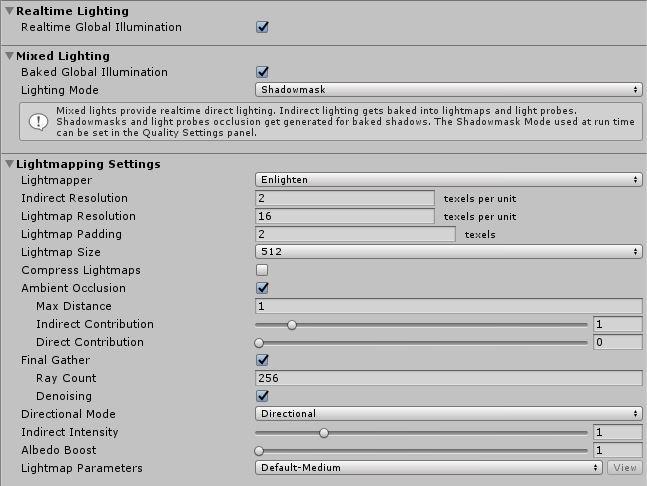647x486 pixels.
Task: Open the Lightmap Size dropdown
Action: [x=448, y=252]
